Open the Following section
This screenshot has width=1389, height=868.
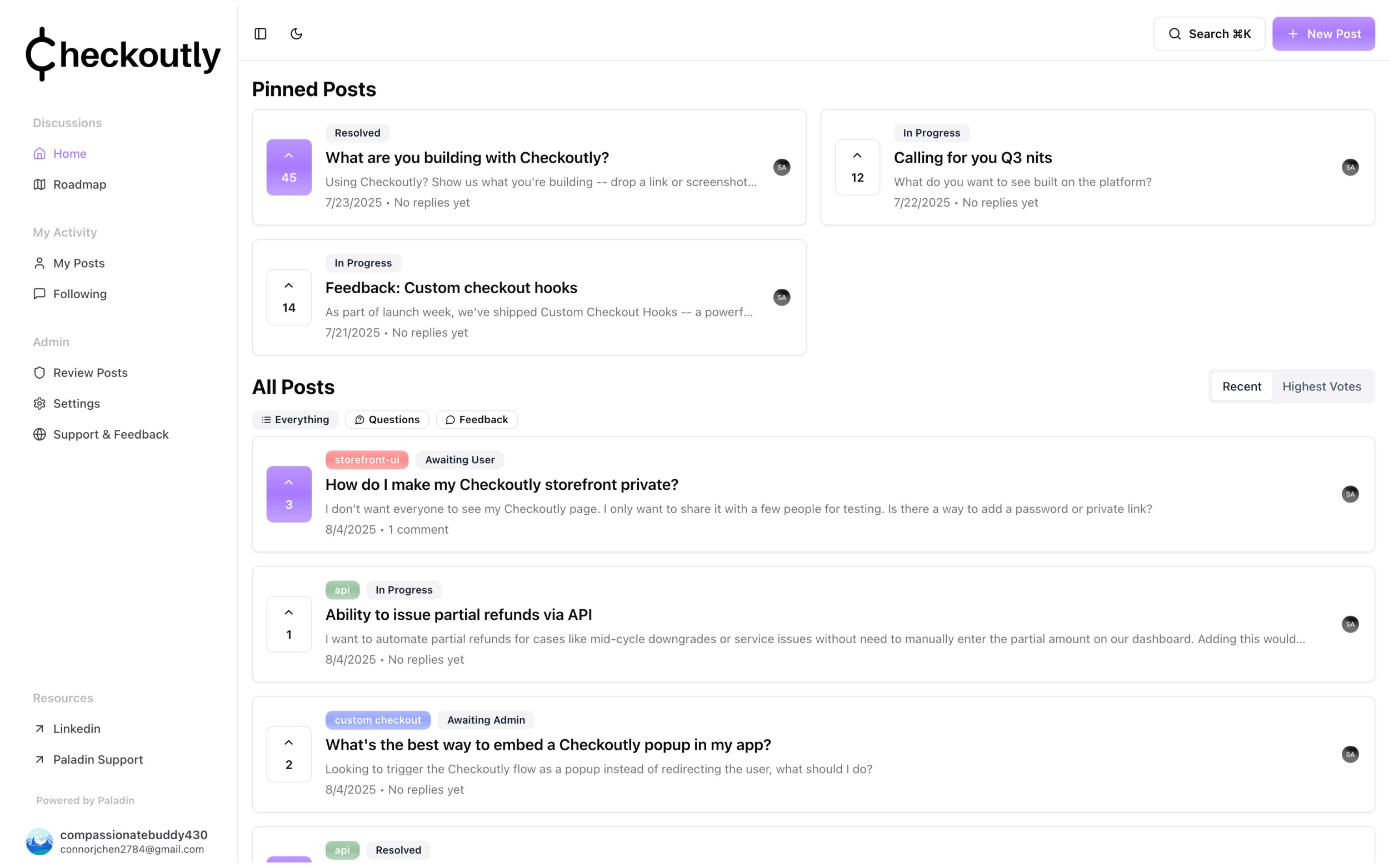(x=80, y=294)
